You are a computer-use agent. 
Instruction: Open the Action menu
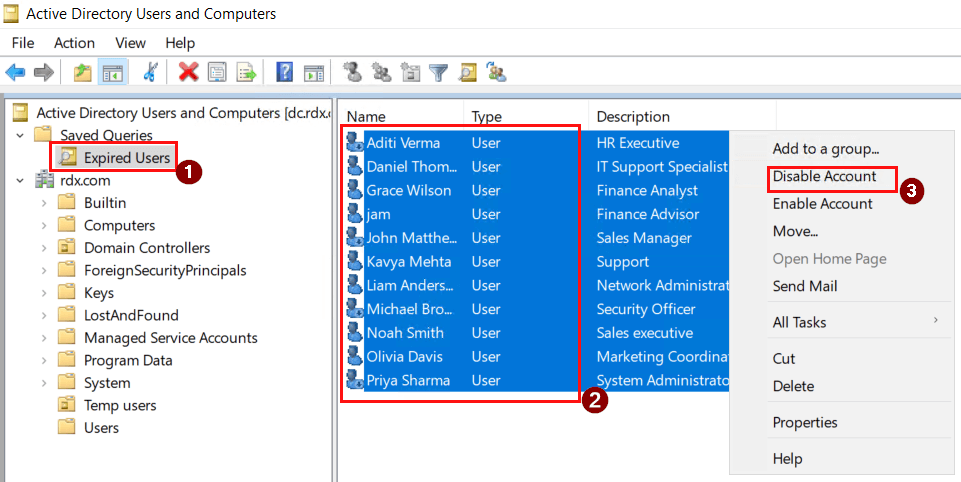coord(74,43)
